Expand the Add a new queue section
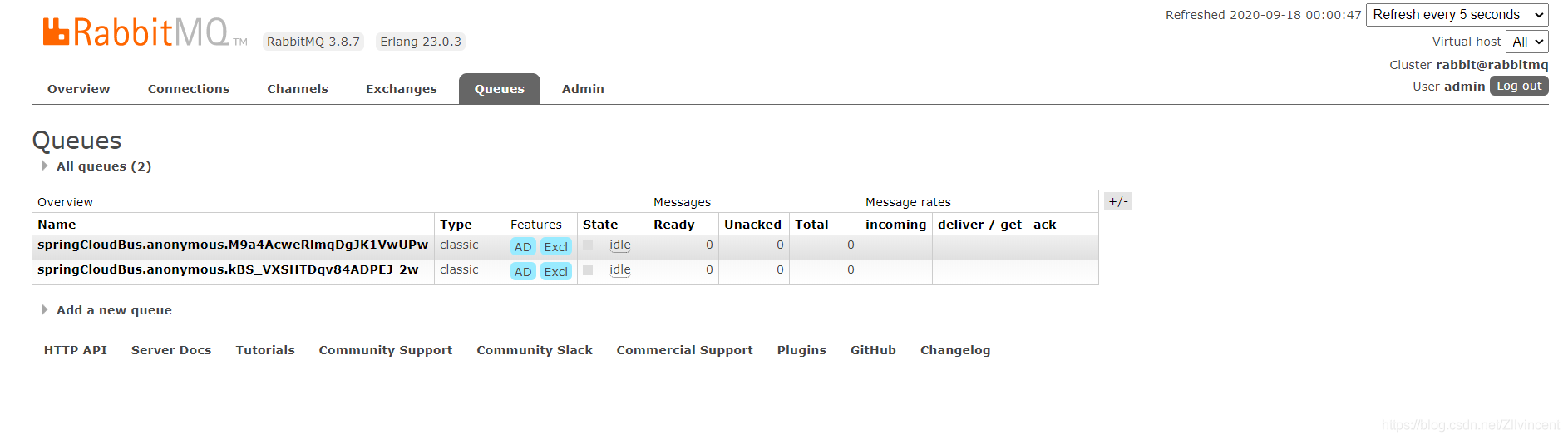 point(114,310)
